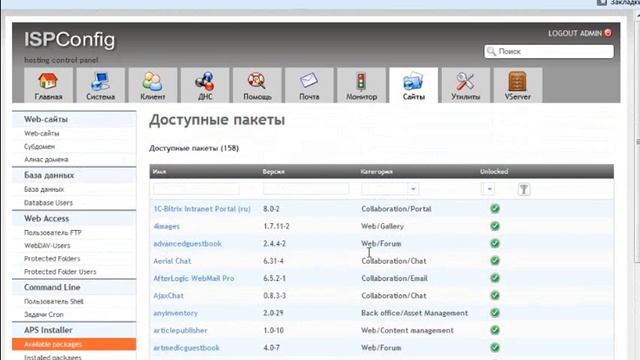Open the ДНС tab
Image resolution: width=640 pixels, height=360 pixels.
pyautogui.click(x=205, y=85)
